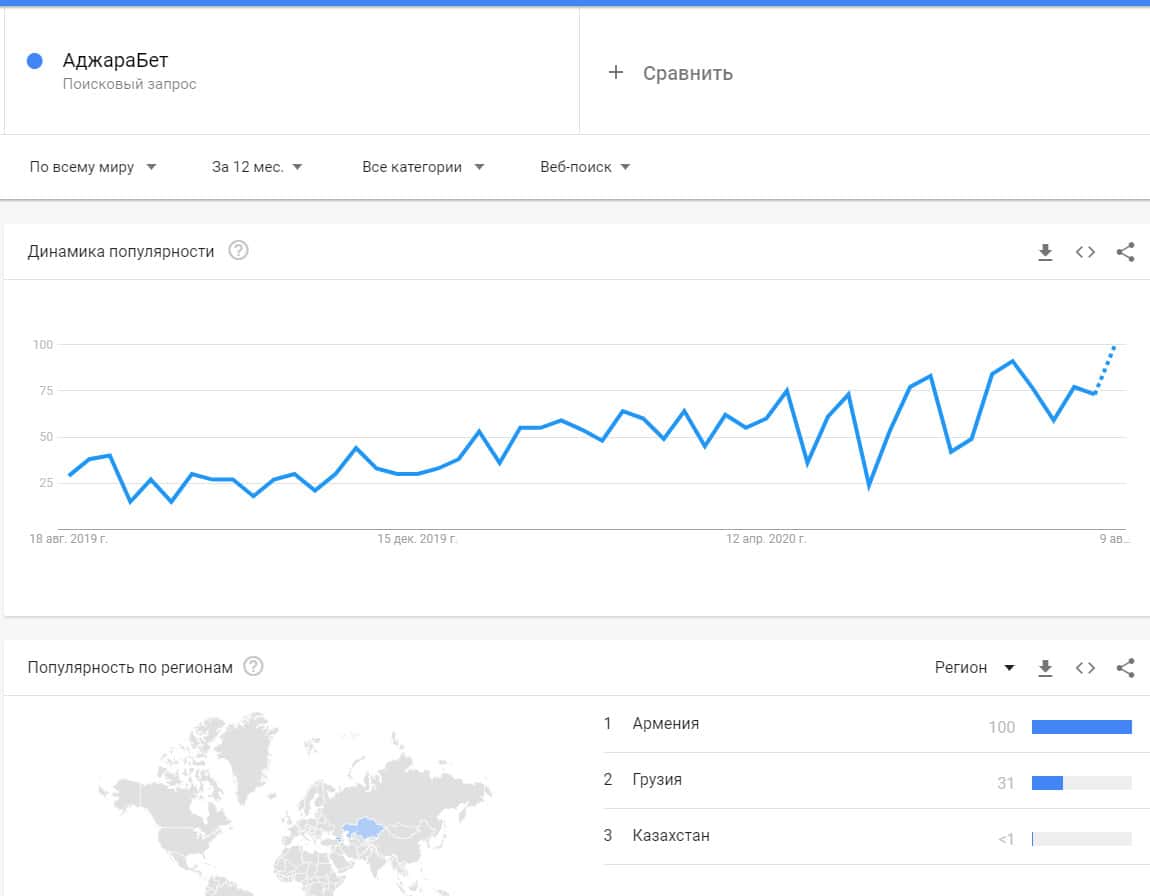Viewport: 1150px width, 896px height.
Task: Download the regional popularity data
Action: (x=1045, y=668)
